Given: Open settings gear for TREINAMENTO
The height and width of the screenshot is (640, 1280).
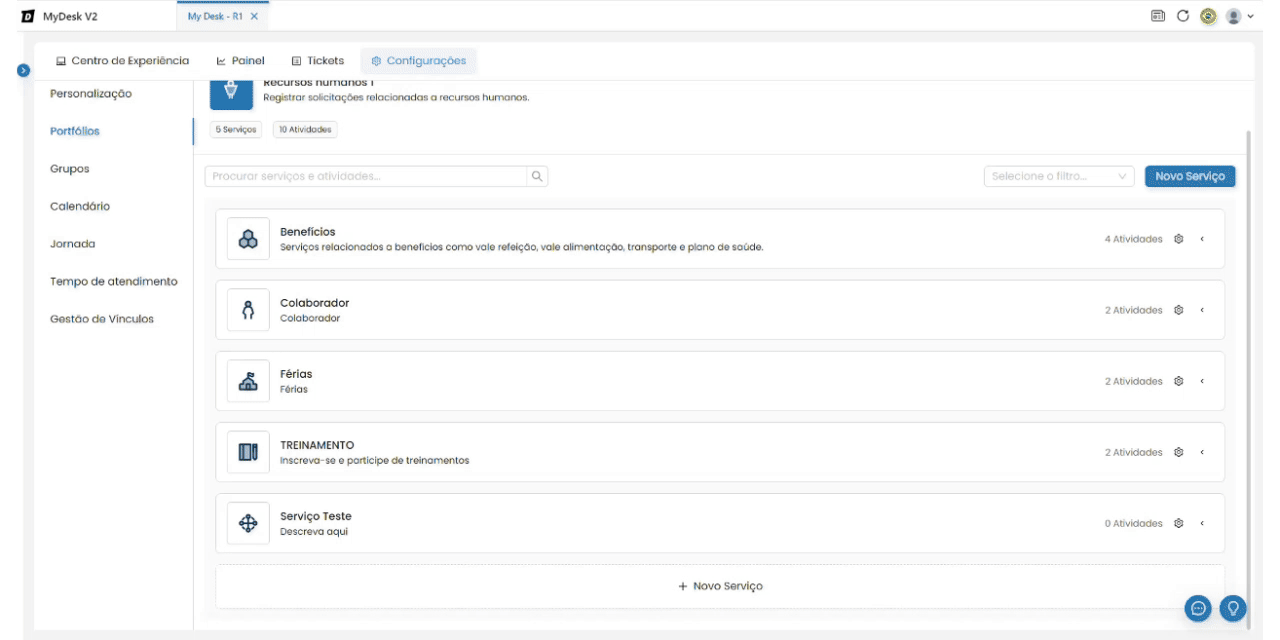Looking at the screenshot, I should 1179,452.
